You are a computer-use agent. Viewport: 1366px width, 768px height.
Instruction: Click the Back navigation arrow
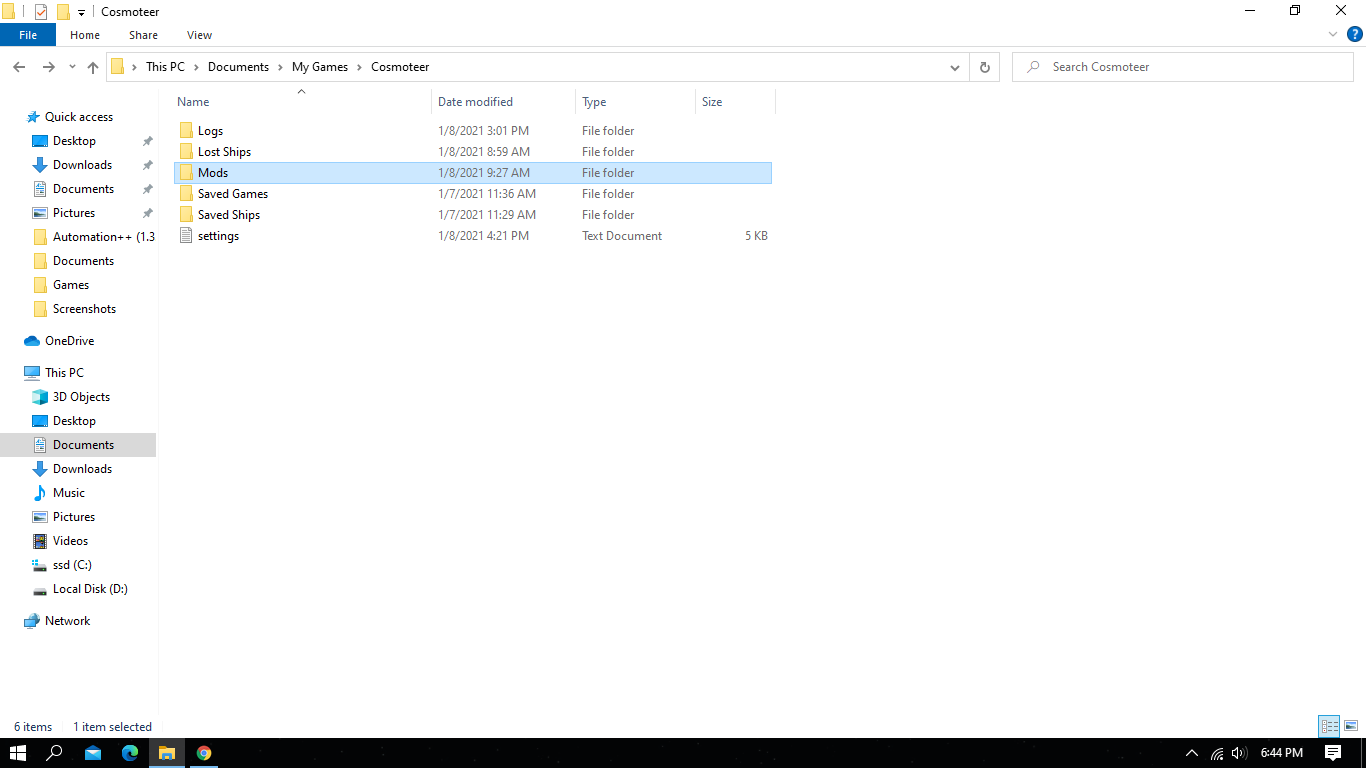(19, 67)
